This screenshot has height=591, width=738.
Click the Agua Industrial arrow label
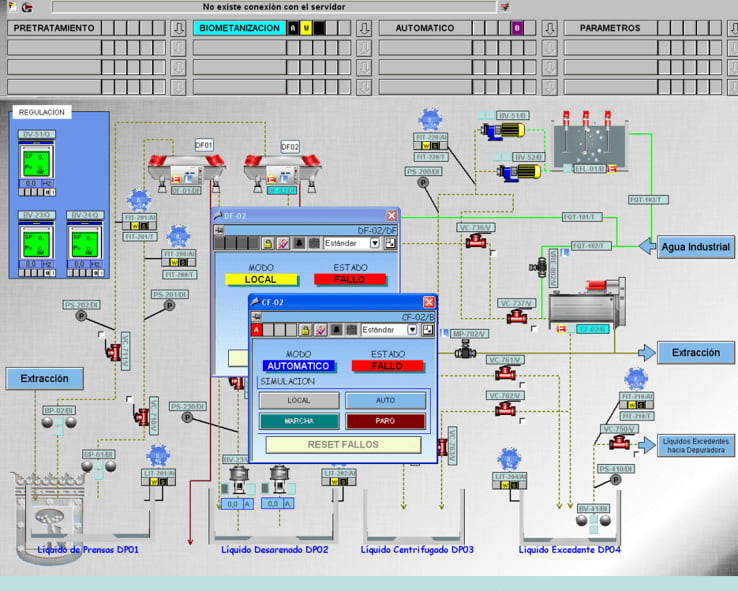696,247
